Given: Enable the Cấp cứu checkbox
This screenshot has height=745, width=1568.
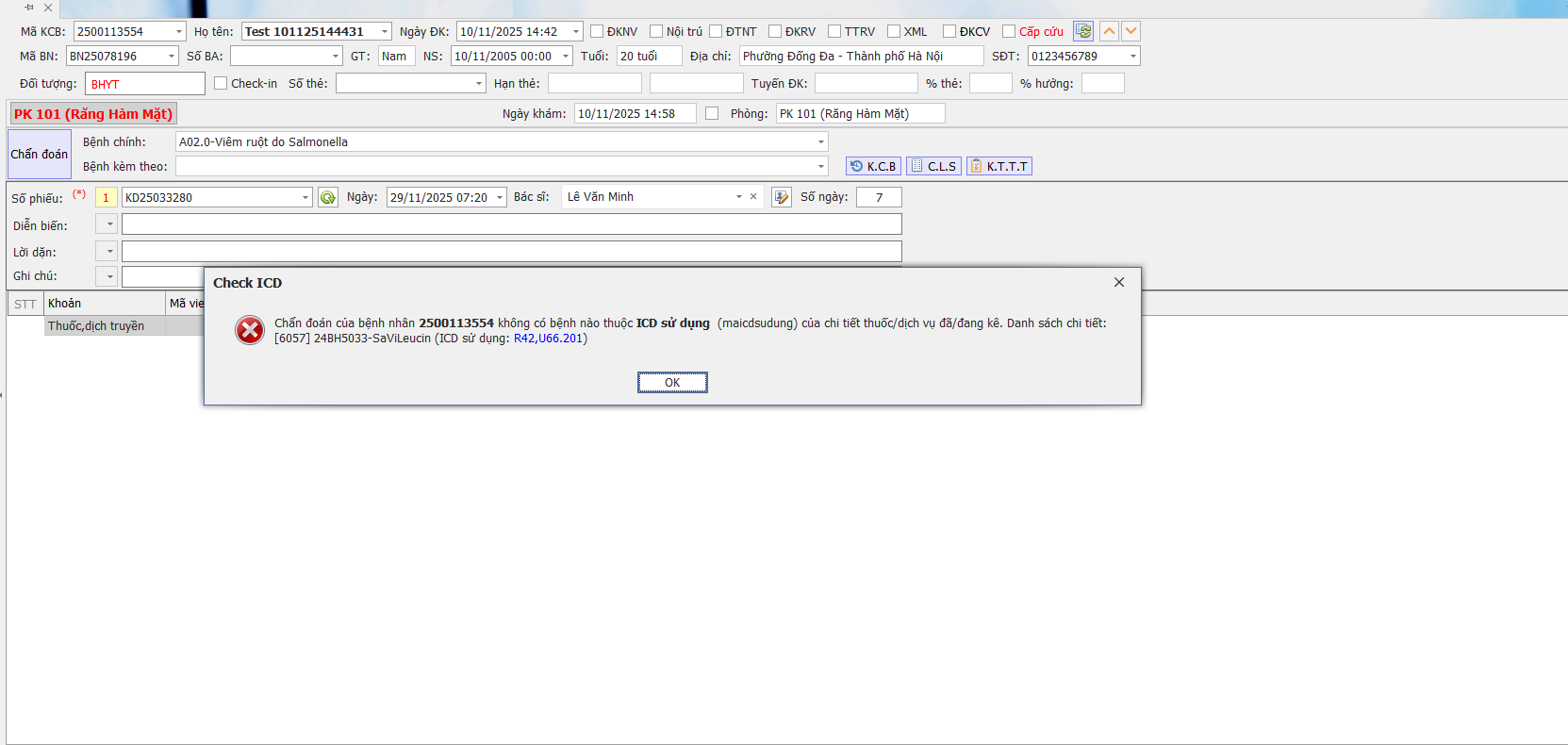Looking at the screenshot, I should click(x=1009, y=31).
